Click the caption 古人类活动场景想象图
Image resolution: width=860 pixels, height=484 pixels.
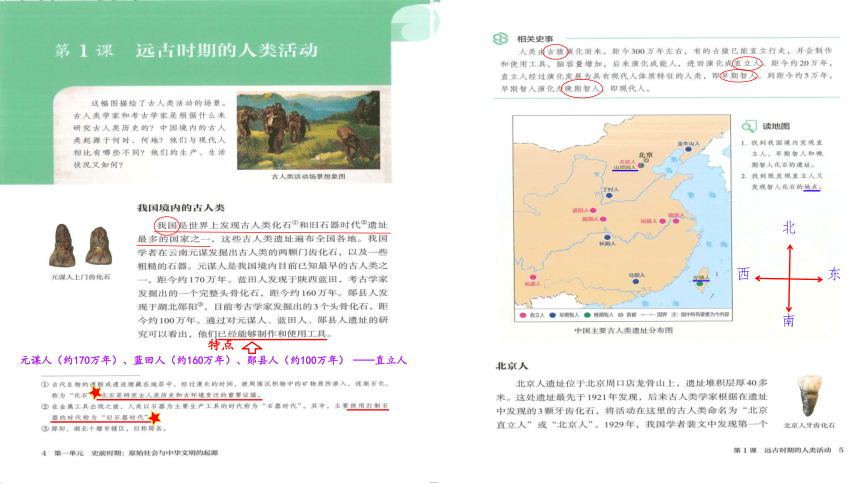point(308,176)
